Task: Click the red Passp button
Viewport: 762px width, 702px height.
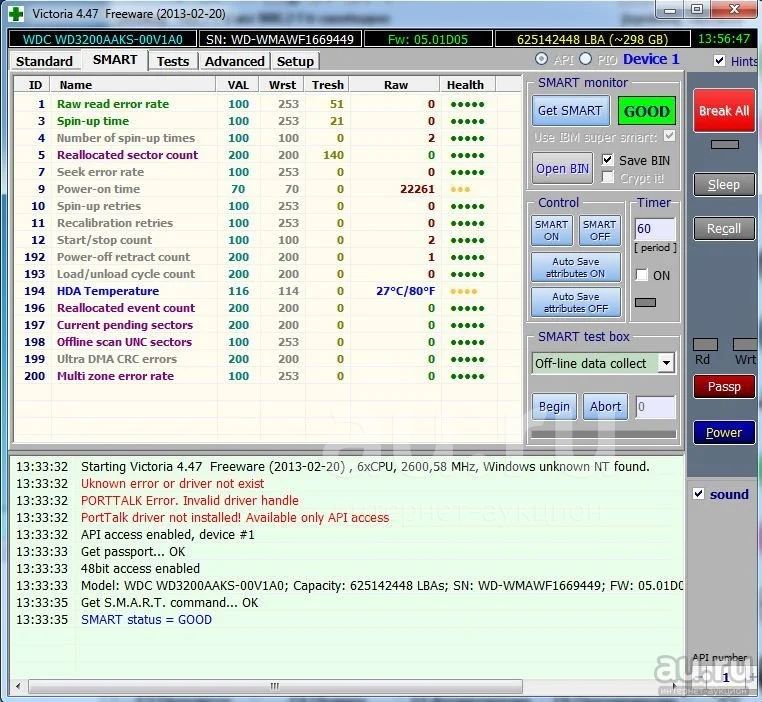Action: pos(724,387)
